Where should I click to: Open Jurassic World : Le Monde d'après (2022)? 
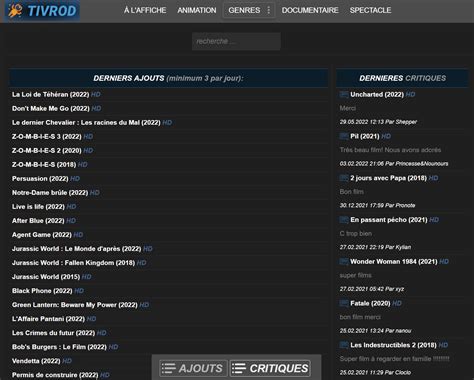click(77, 248)
